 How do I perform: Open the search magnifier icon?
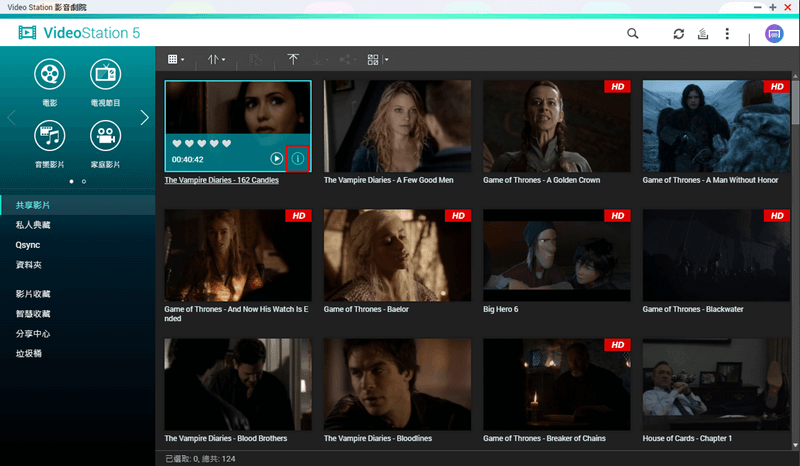point(633,34)
